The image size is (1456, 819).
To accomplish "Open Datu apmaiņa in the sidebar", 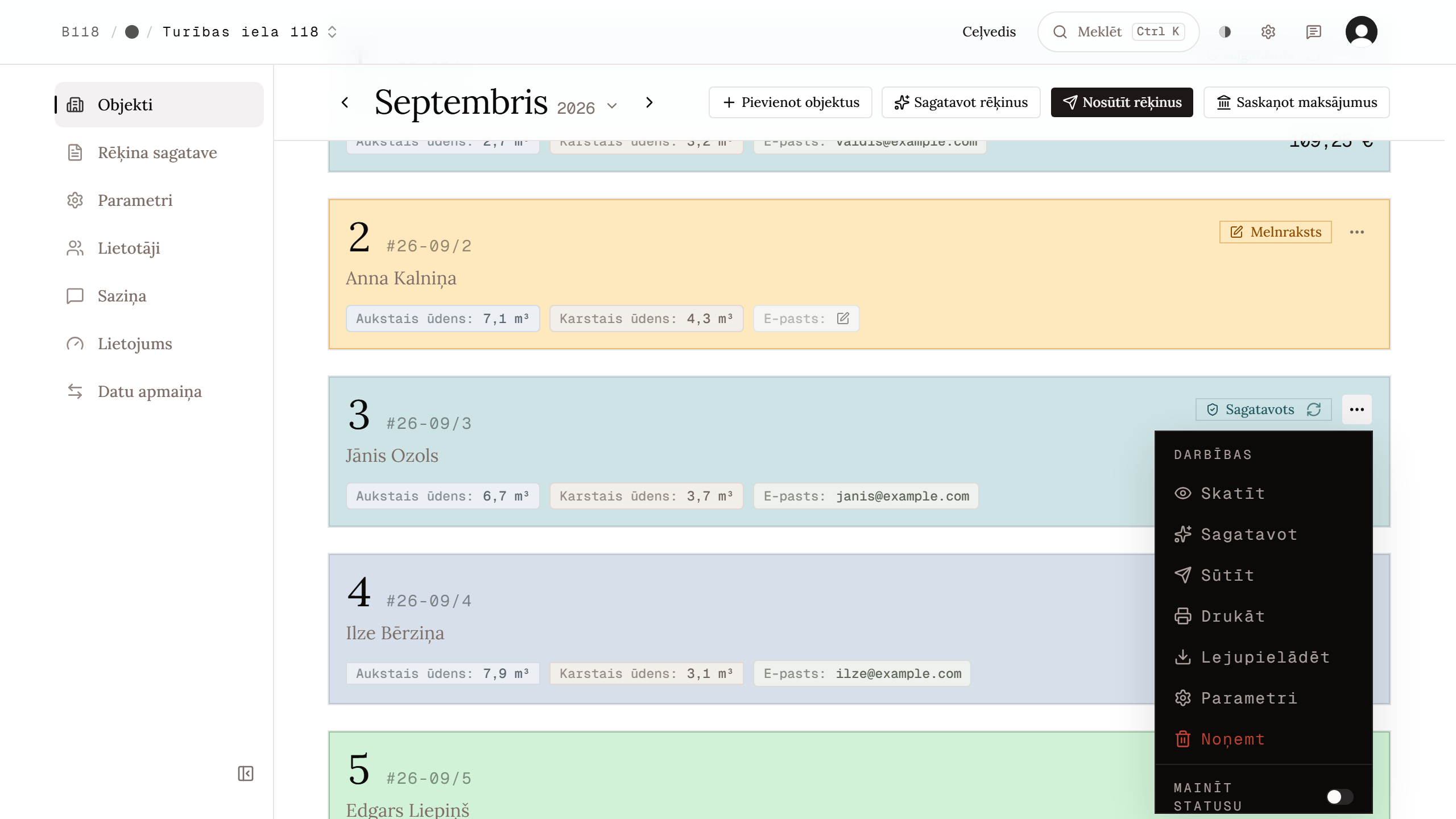I will coord(159,391).
